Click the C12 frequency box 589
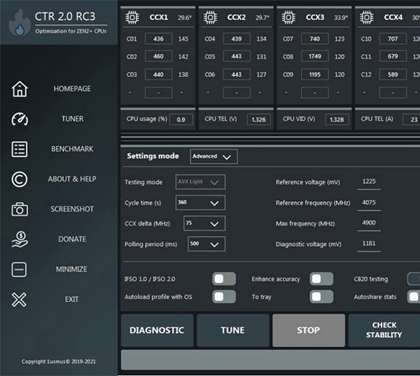The image size is (420, 376). [x=393, y=74]
